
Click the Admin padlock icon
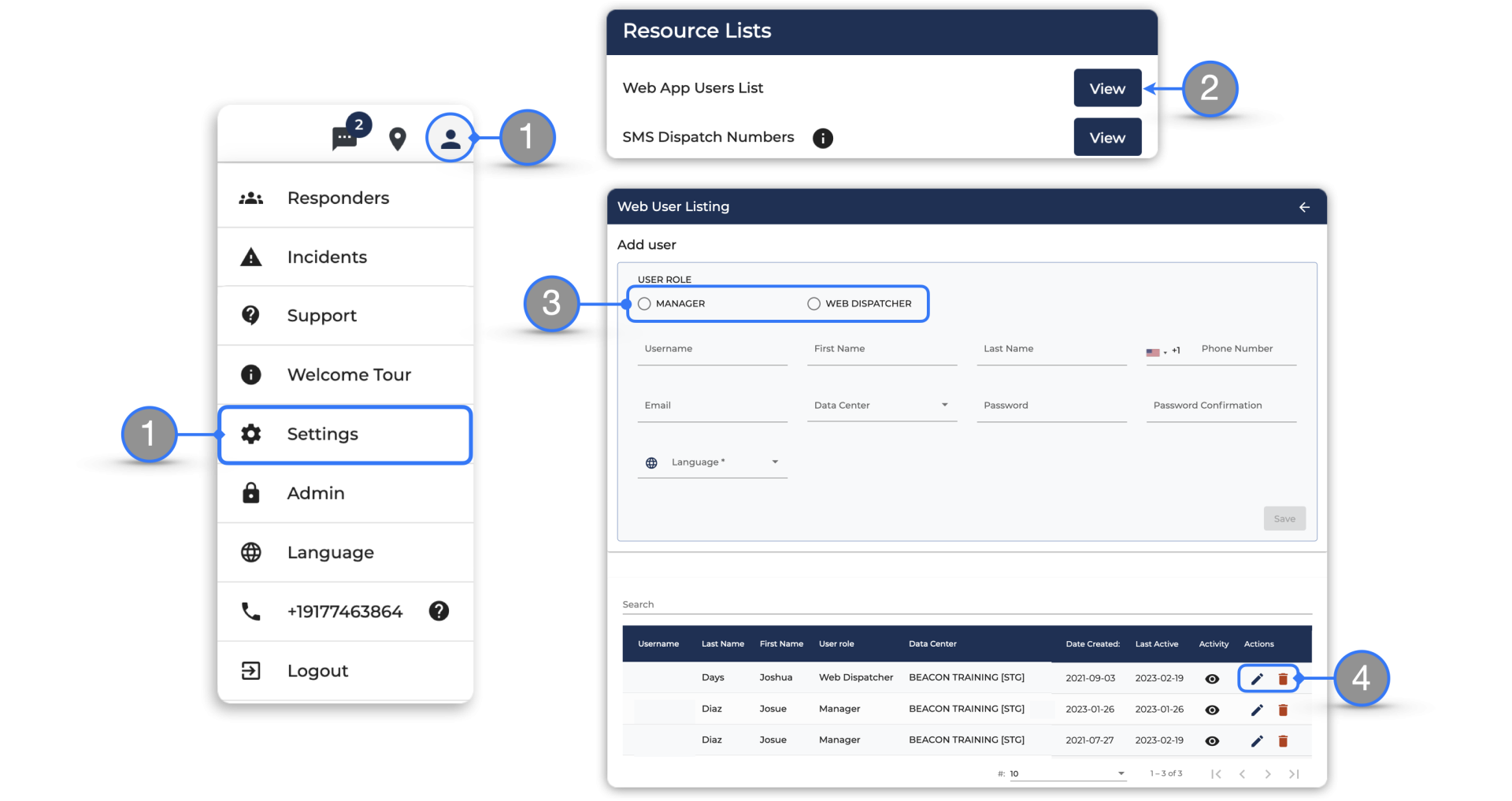251,493
